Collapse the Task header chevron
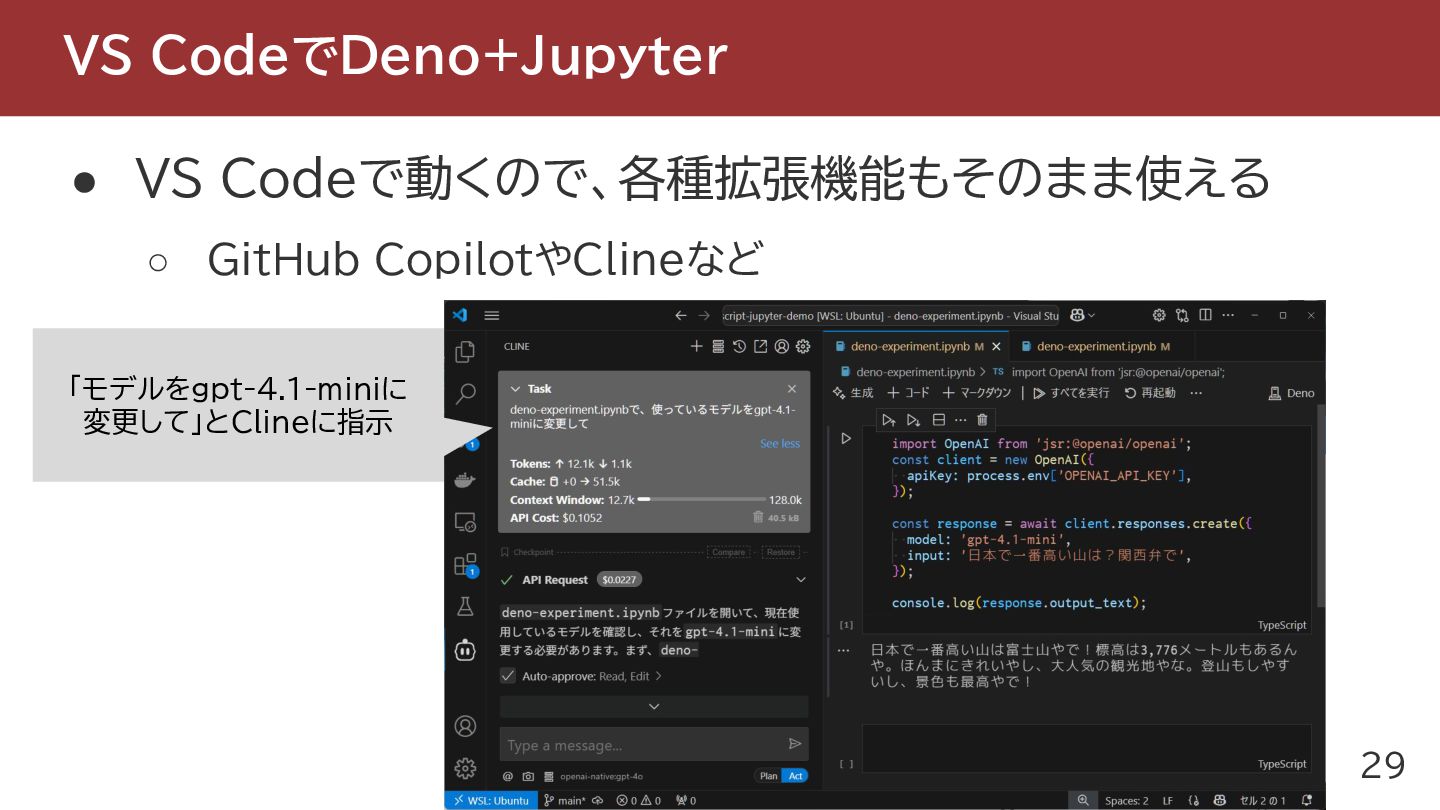 pyautogui.click(x=516, y=388)
